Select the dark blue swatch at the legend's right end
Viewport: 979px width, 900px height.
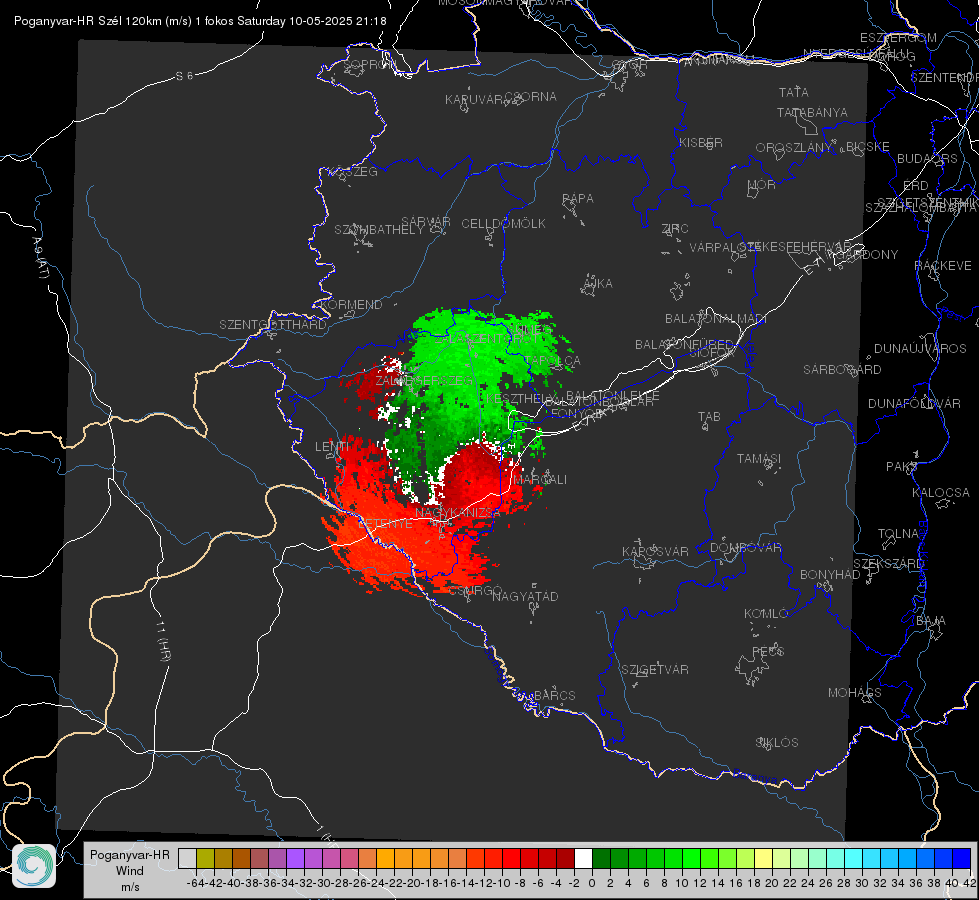click(x=962, y=859)
